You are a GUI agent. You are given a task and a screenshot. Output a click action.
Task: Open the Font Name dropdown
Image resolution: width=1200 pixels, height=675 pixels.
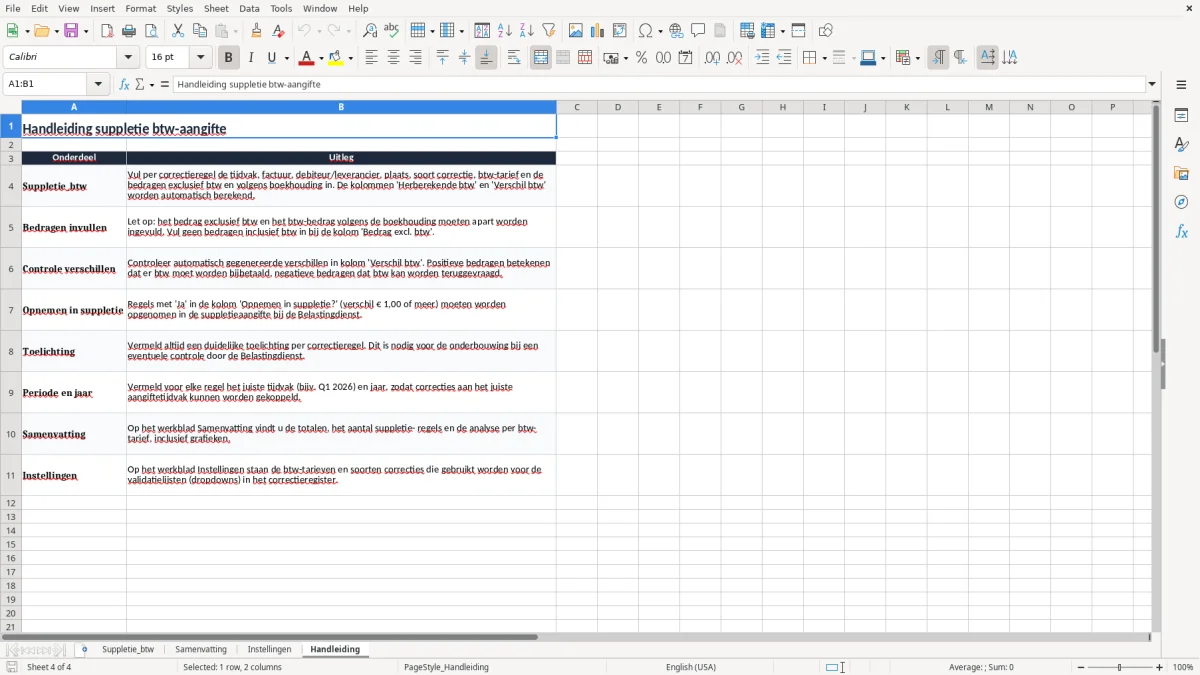(128, 58)
